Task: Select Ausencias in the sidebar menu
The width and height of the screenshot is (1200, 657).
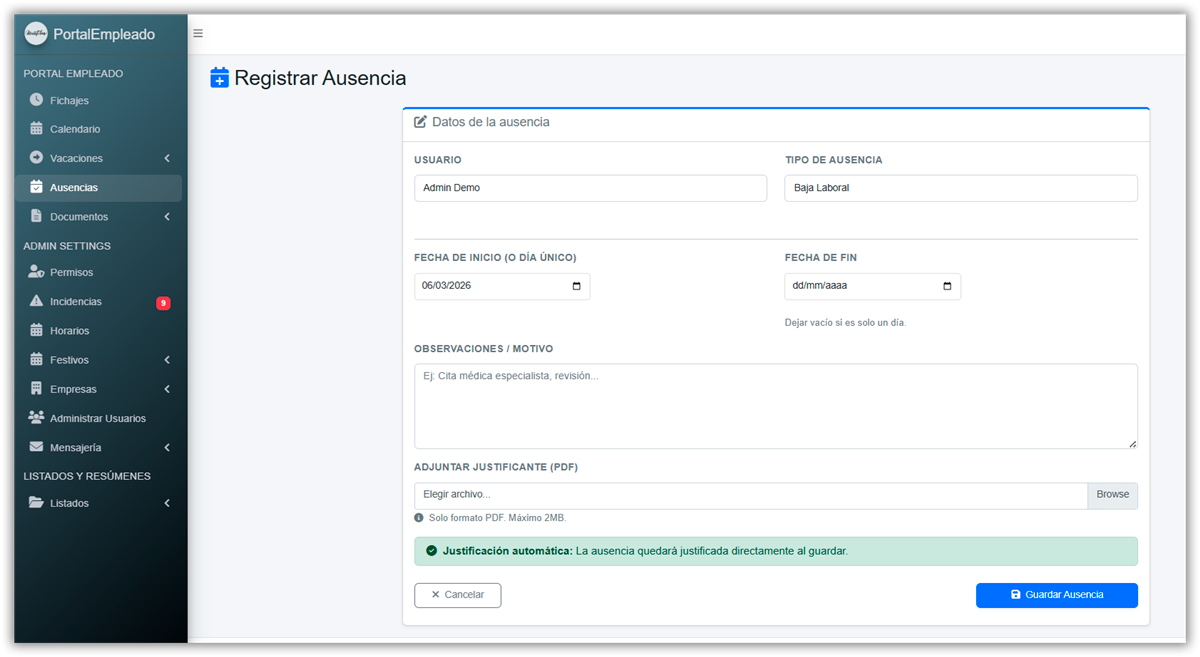Action: [x=74, y=188]
